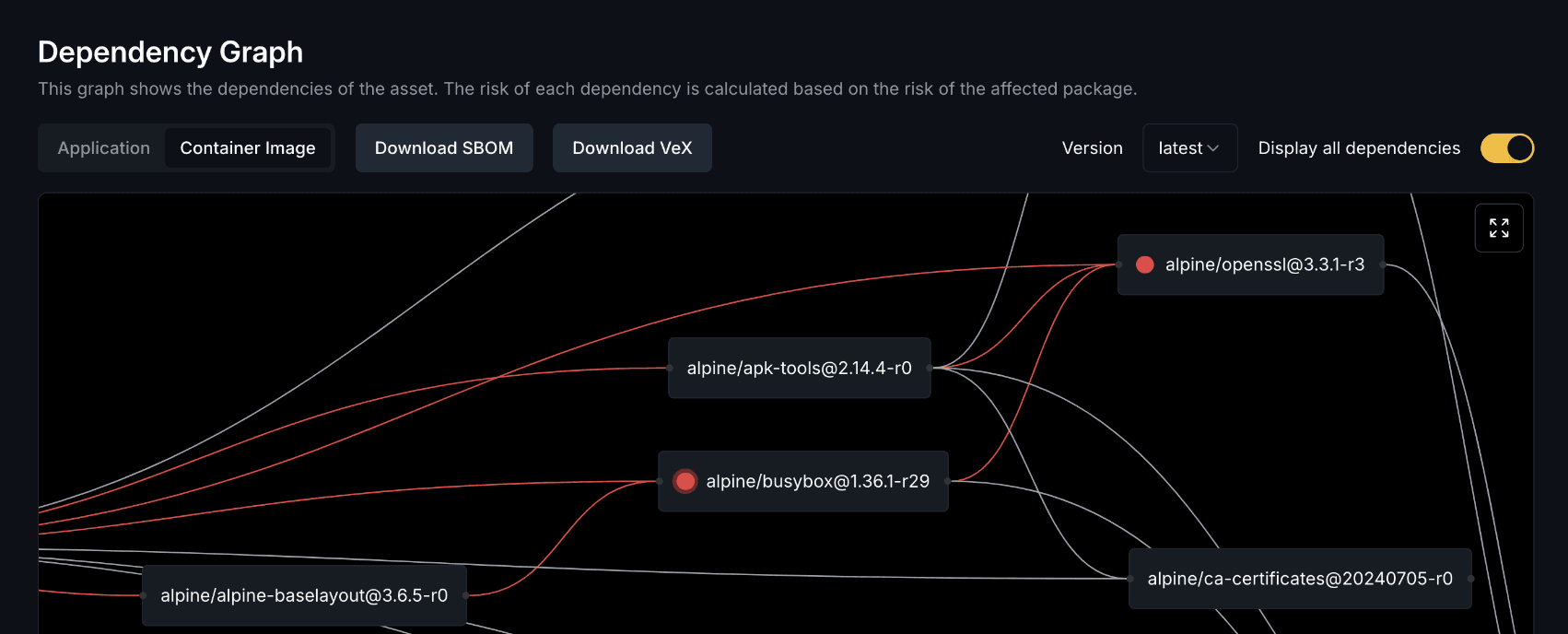Click the Download VeX button
This screenshot has width=1568, height=634.
pos(632,147)
